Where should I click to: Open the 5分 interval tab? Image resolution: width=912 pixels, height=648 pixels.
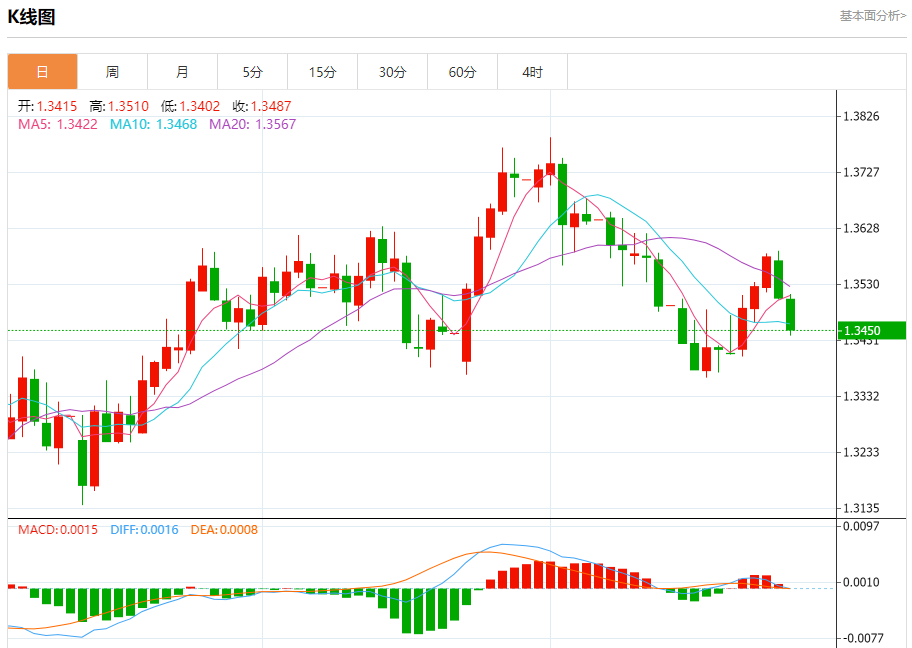click(x=252, y=72)
